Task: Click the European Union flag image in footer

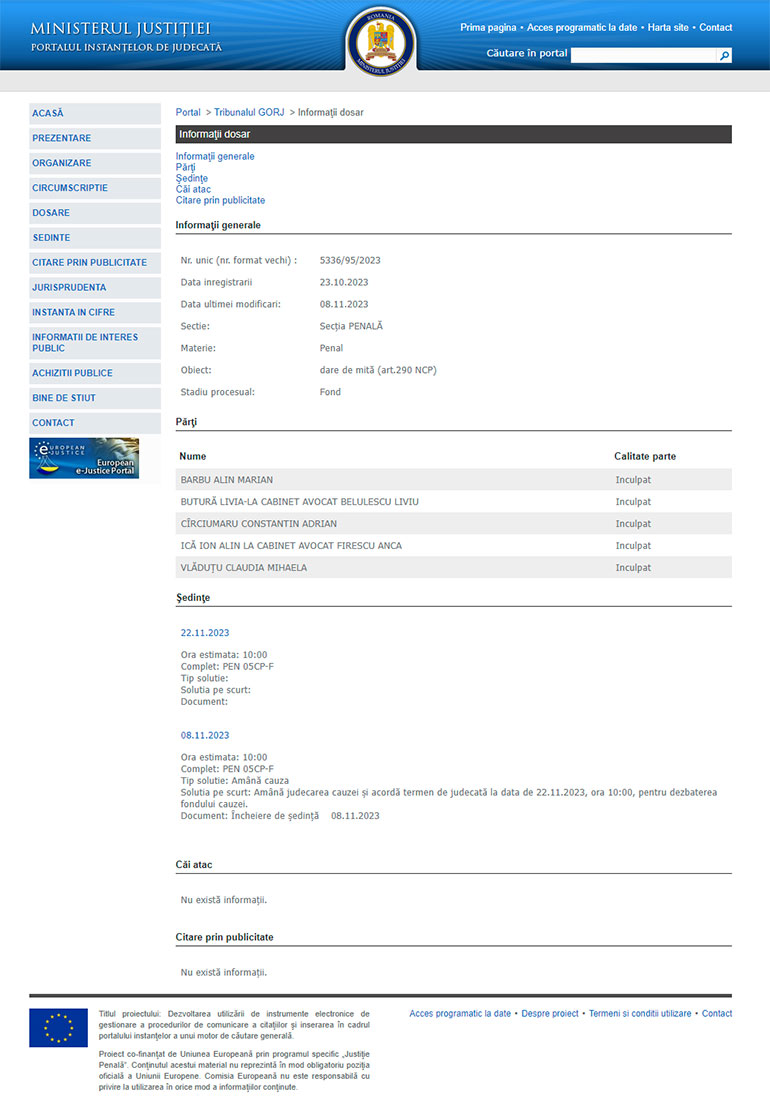Action: pos(58,1027)
